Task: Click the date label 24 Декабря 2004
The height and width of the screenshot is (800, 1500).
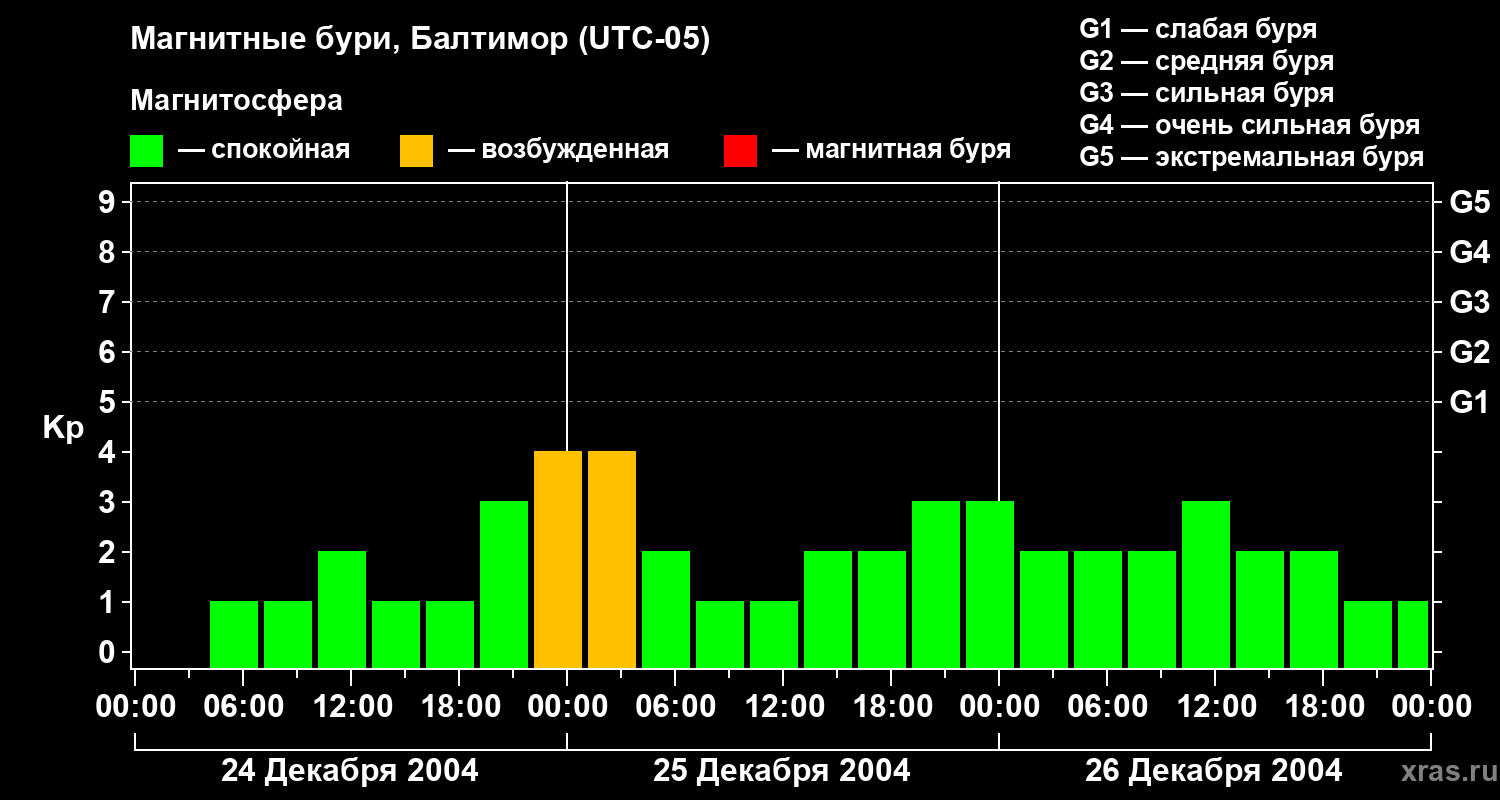Action: [350, 770]
